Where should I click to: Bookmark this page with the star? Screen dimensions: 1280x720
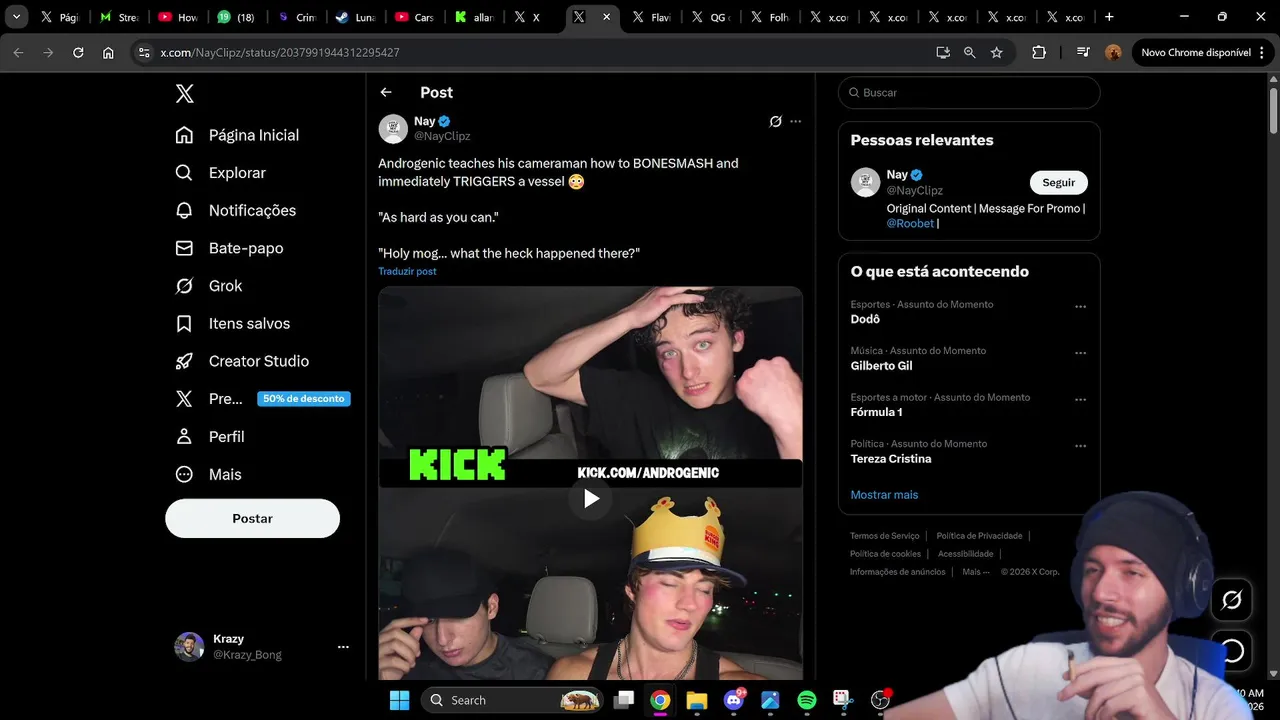tap(996, 52)
